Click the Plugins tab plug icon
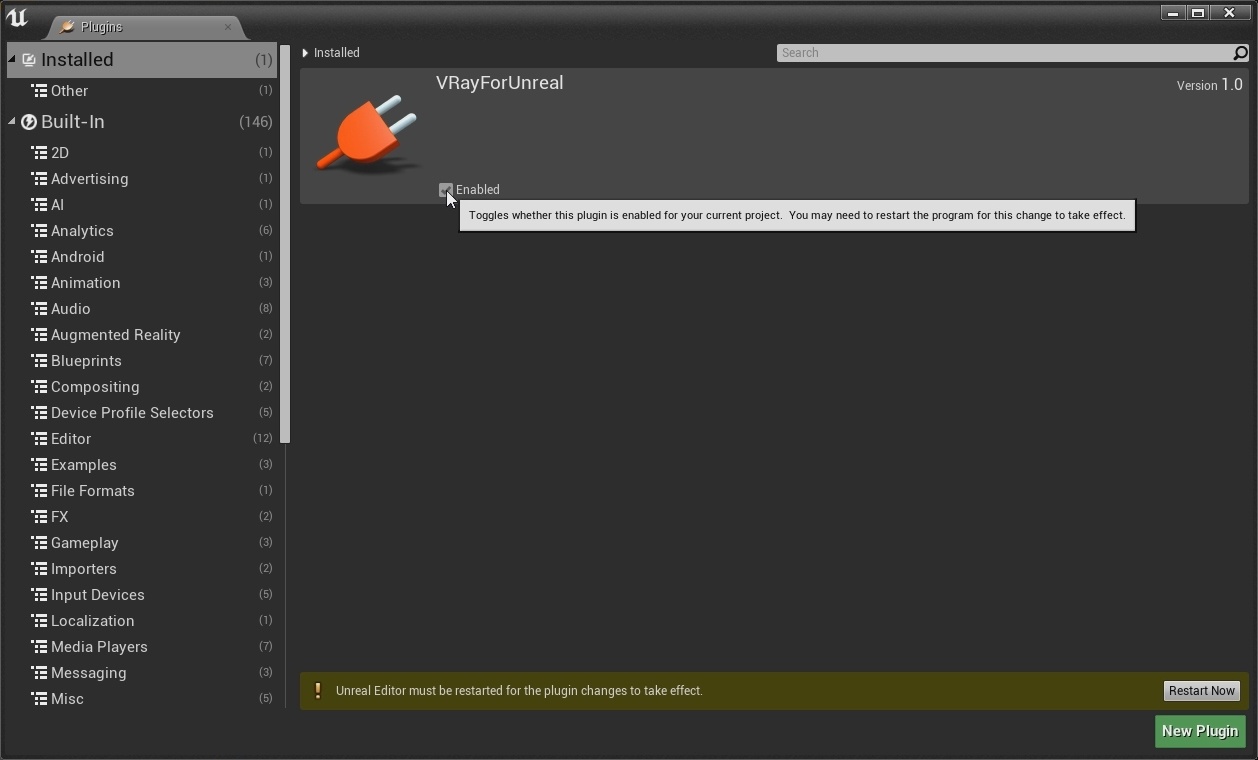Image resolution: width=1258 pixels, height=760 pixels. coord(67,27)
